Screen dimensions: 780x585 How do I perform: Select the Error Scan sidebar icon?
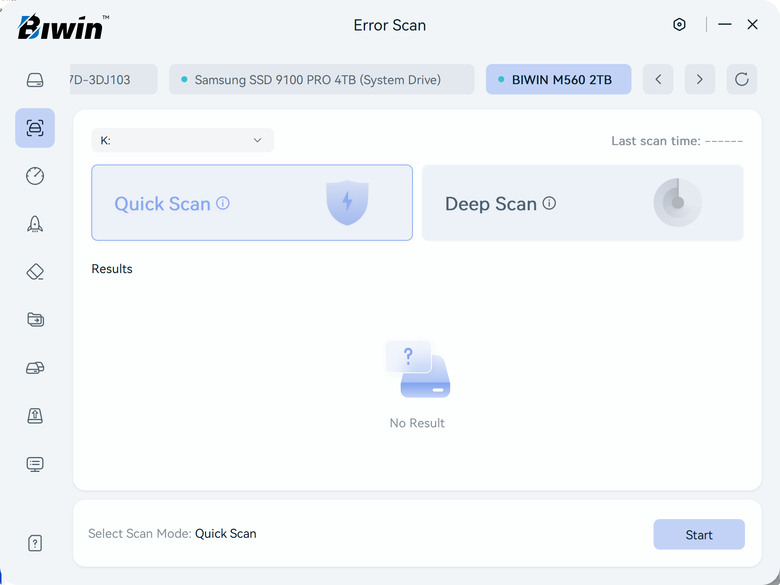pos(35,128)
